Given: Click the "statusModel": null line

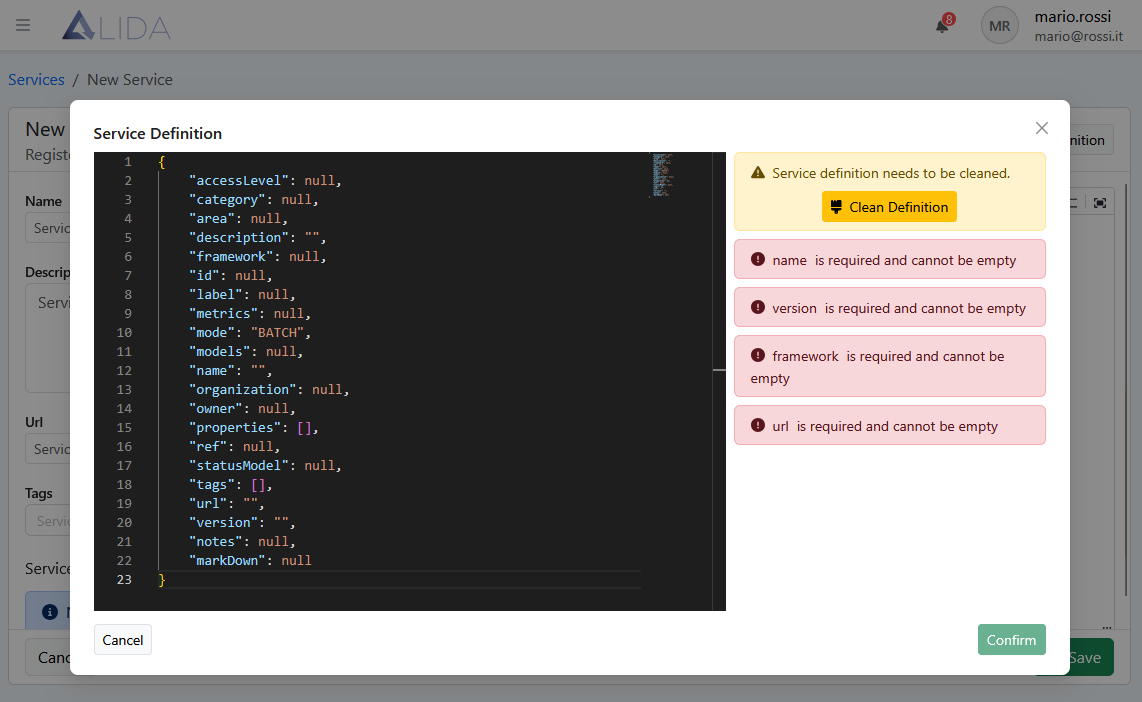Looking at the screenshot, I should 265,465.
